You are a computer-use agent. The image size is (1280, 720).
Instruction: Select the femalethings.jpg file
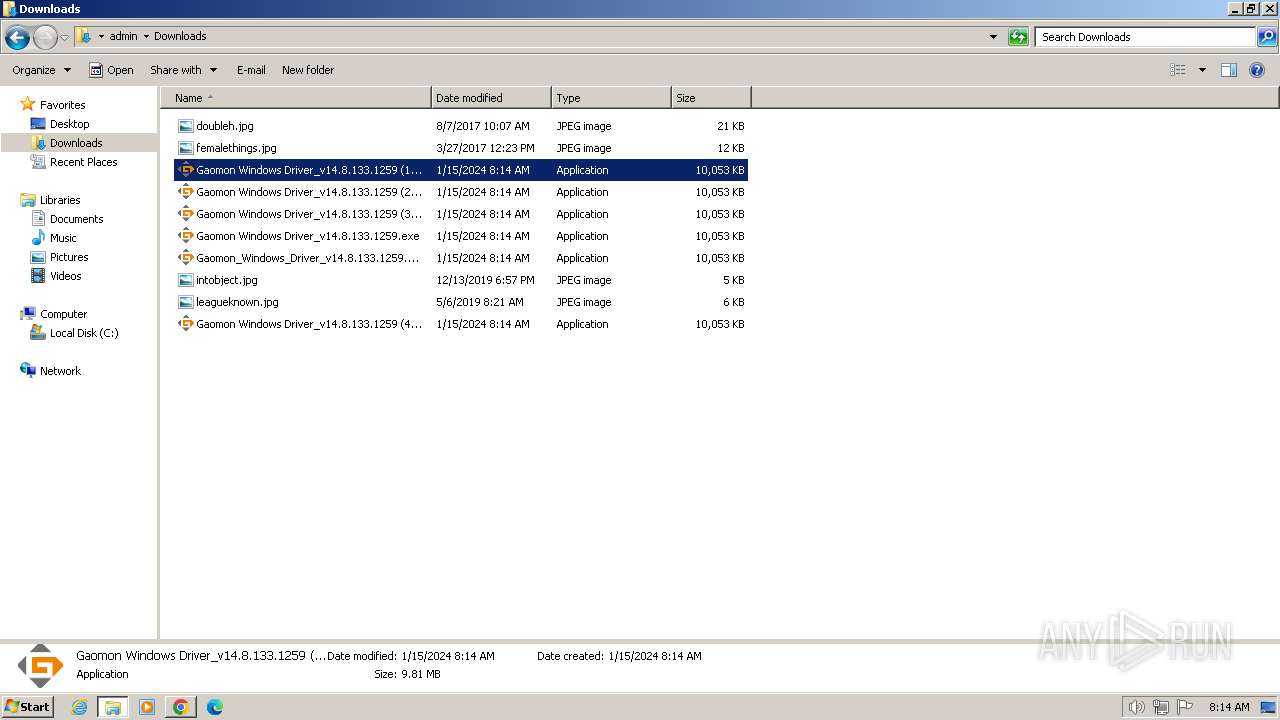(x=236, y=148)
